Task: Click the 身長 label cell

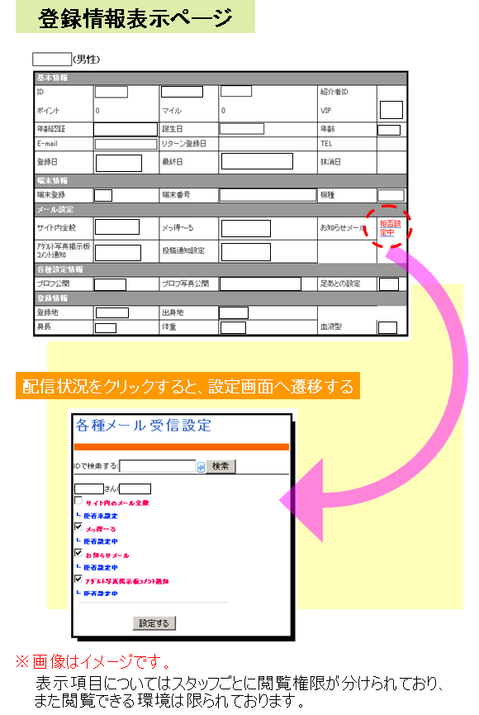Action: (44, 327)
